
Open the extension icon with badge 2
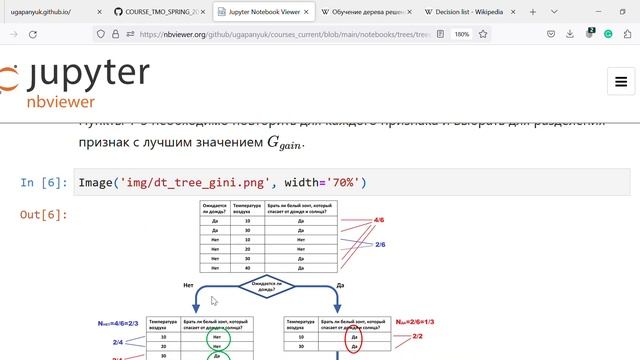coord(589,33)
